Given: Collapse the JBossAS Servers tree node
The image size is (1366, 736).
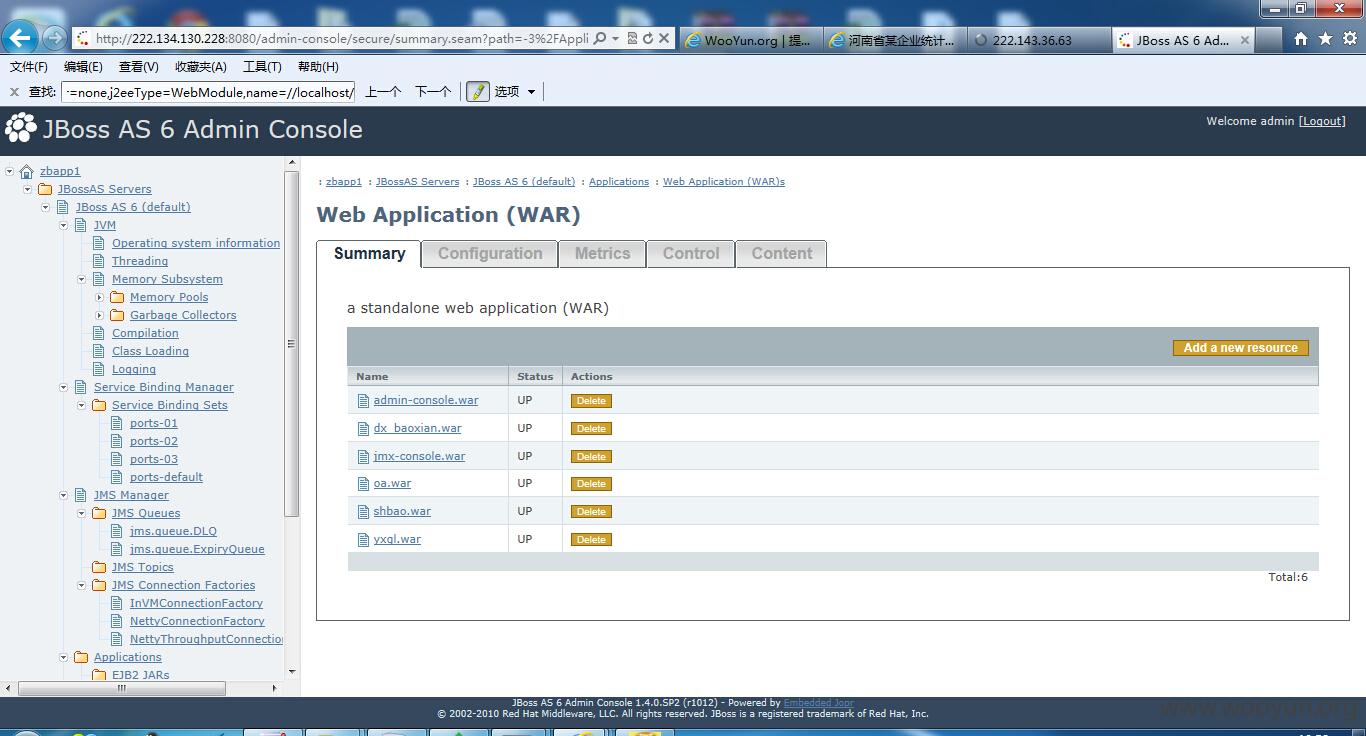Looking at the screenshot, I should [x=28, y=190].
